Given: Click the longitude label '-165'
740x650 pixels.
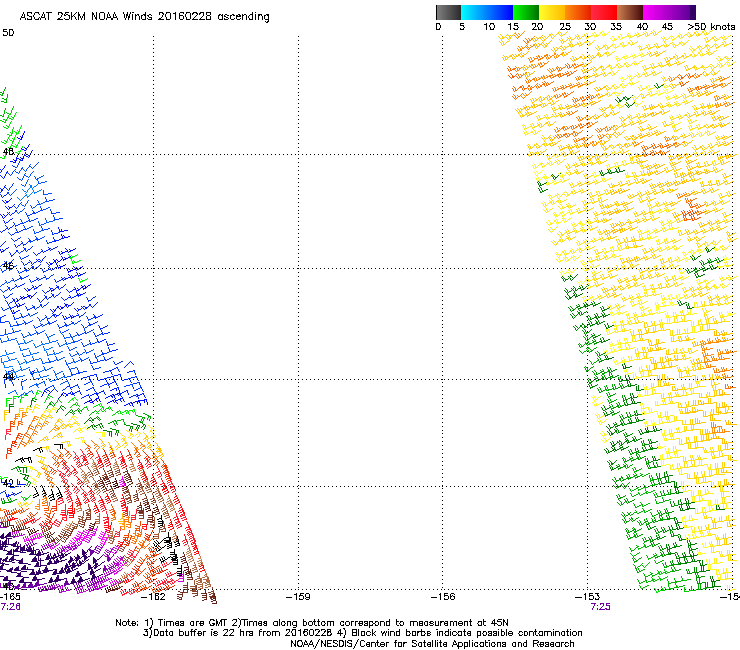Looking at the screenshot, I should coord(10,597).
